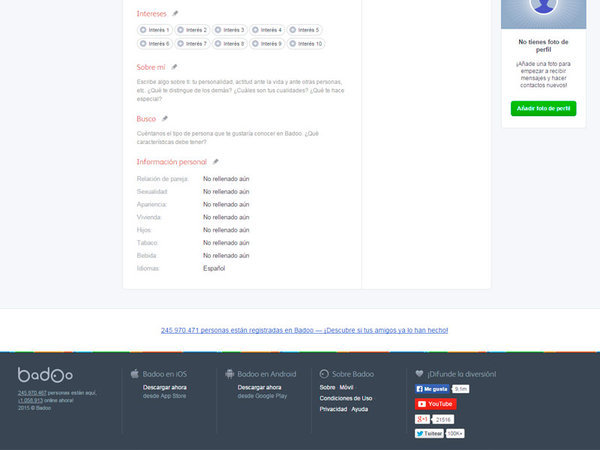This screenshot has height=450, width=600.
Task: Click the Badoo footer logo
Action: click(x=45, y=375)
